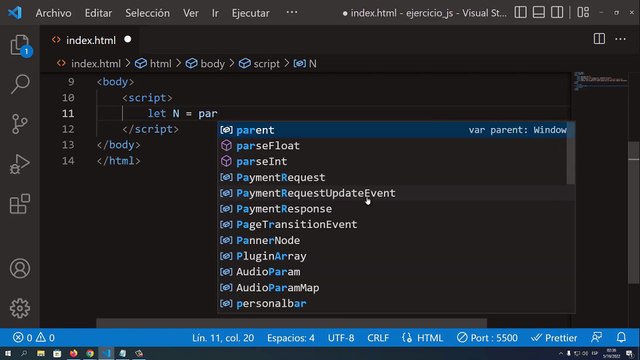This screenshot has height=360, width=640.
Task: Open the feedback icon in status bar
Action: 597,338
